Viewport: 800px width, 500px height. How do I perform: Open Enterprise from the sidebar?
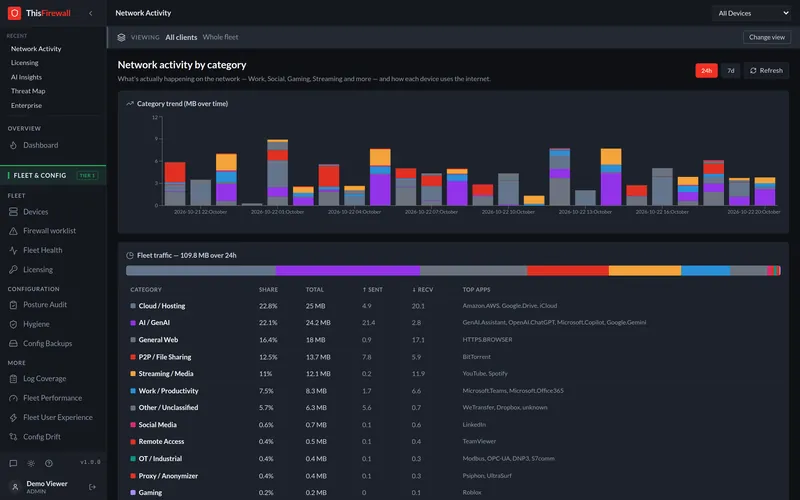(27, 105)
